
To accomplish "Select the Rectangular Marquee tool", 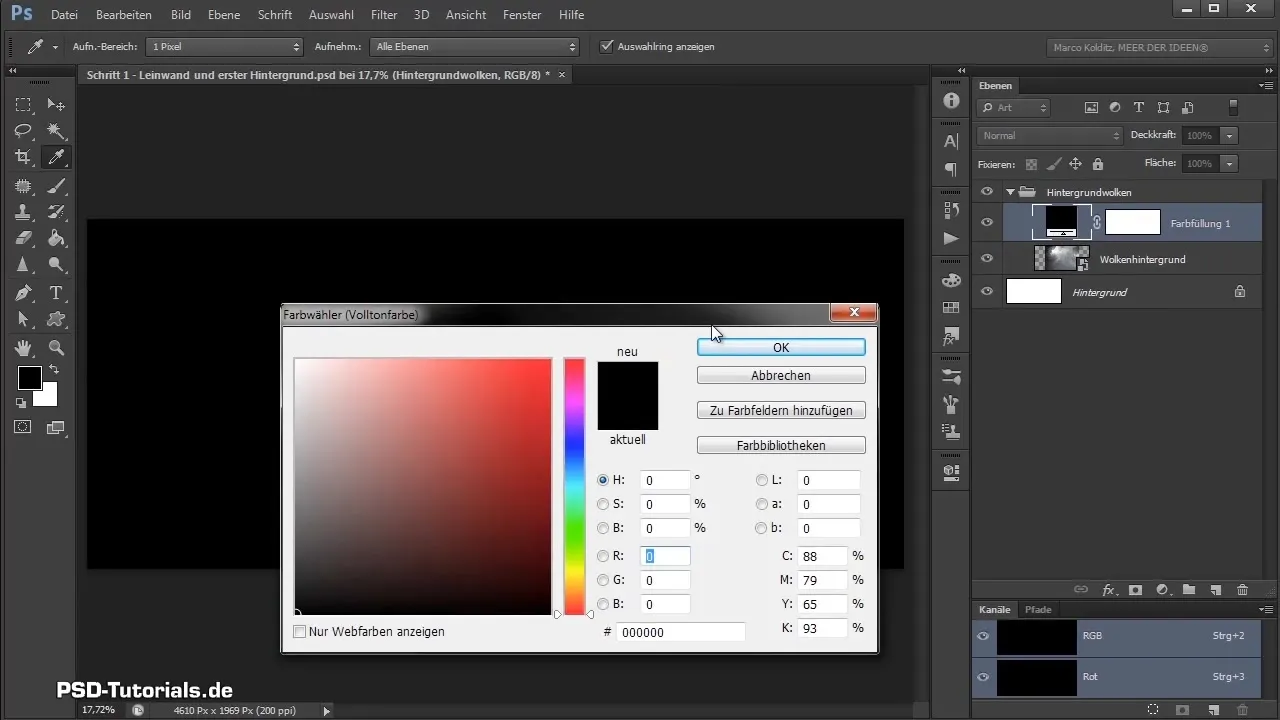I will click(23, 105).
